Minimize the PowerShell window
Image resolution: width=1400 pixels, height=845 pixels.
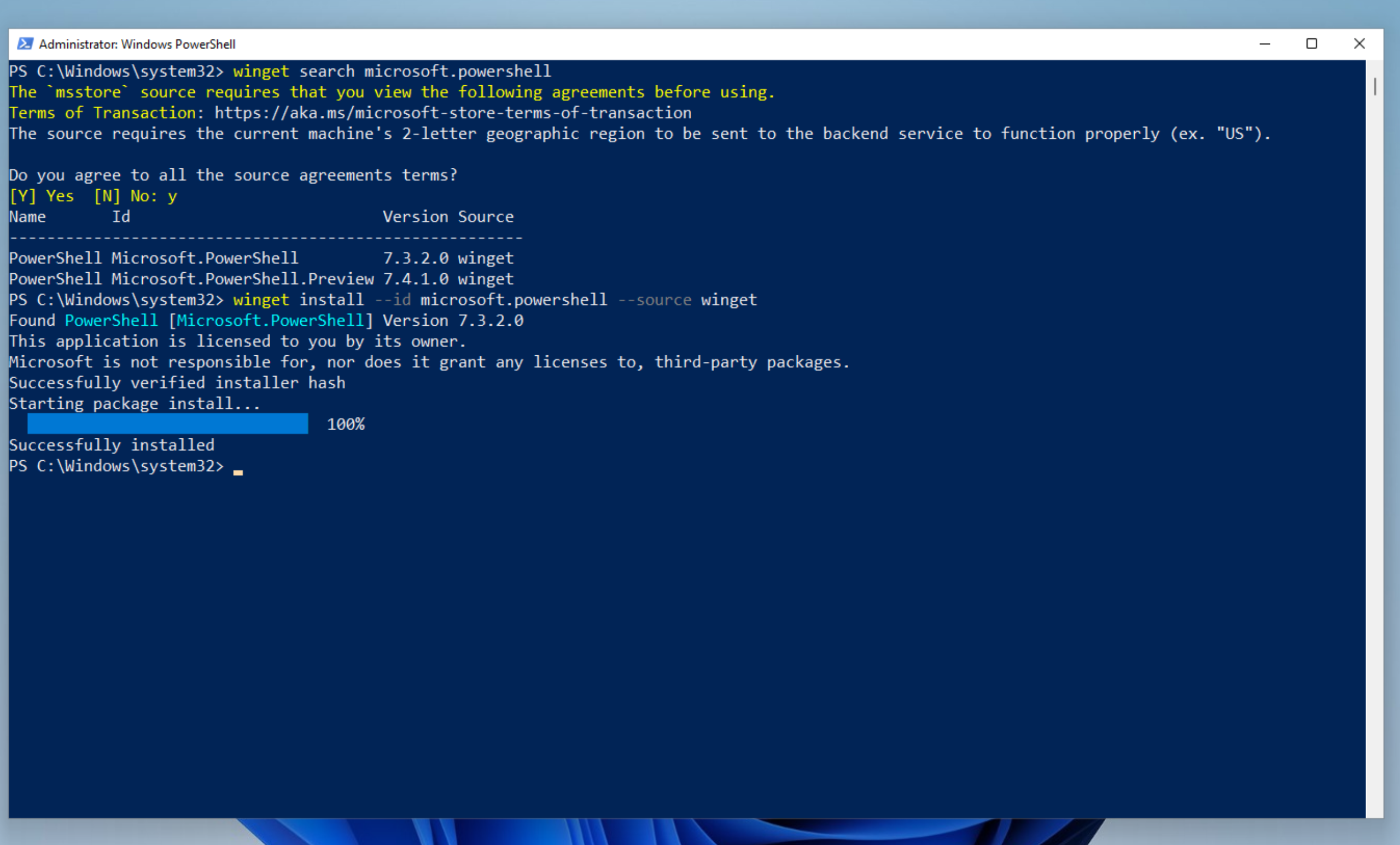coord(1264,44)
